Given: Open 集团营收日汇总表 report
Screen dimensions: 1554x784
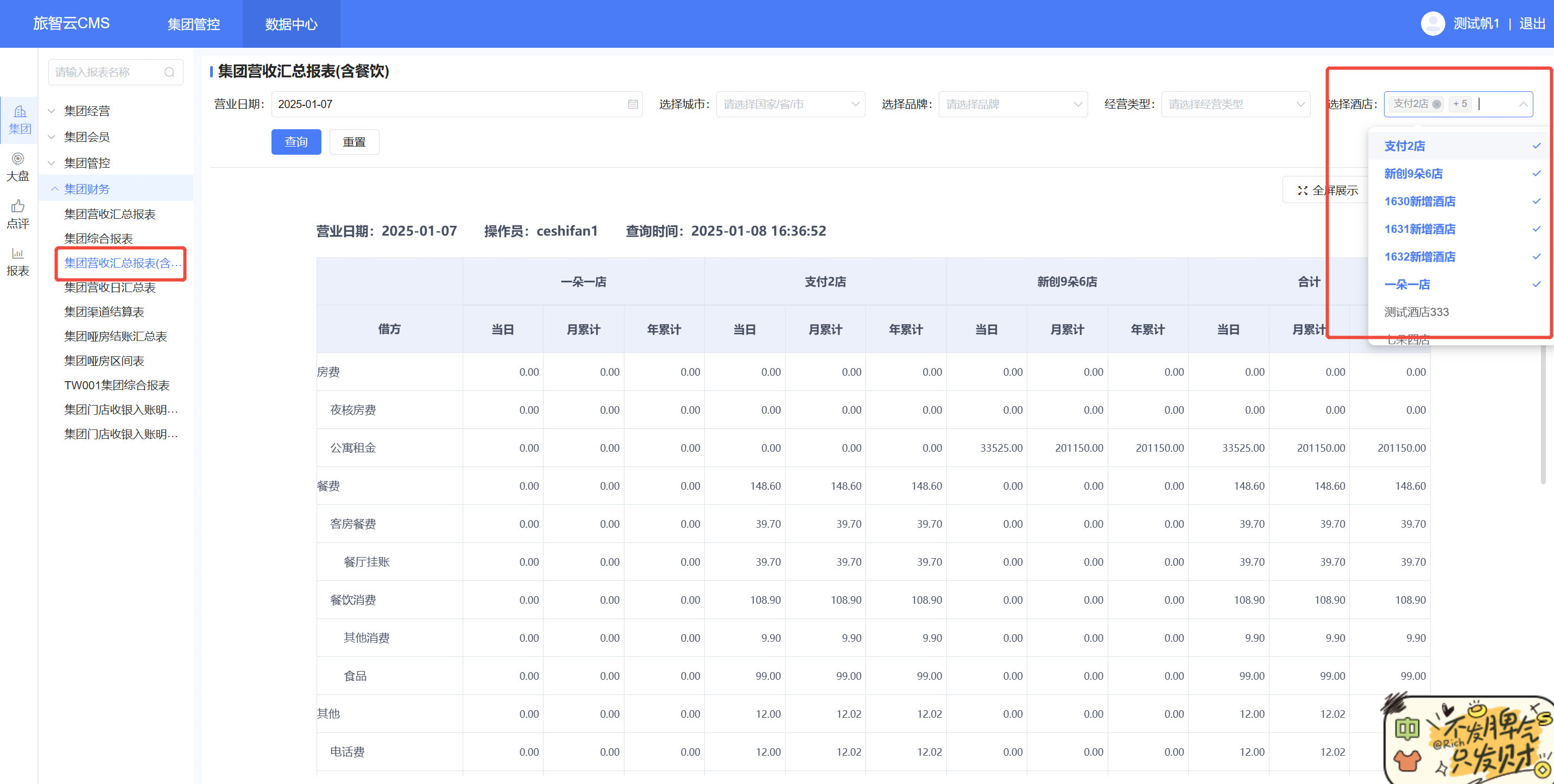Looking at the screenshot, I should (110, 288).
